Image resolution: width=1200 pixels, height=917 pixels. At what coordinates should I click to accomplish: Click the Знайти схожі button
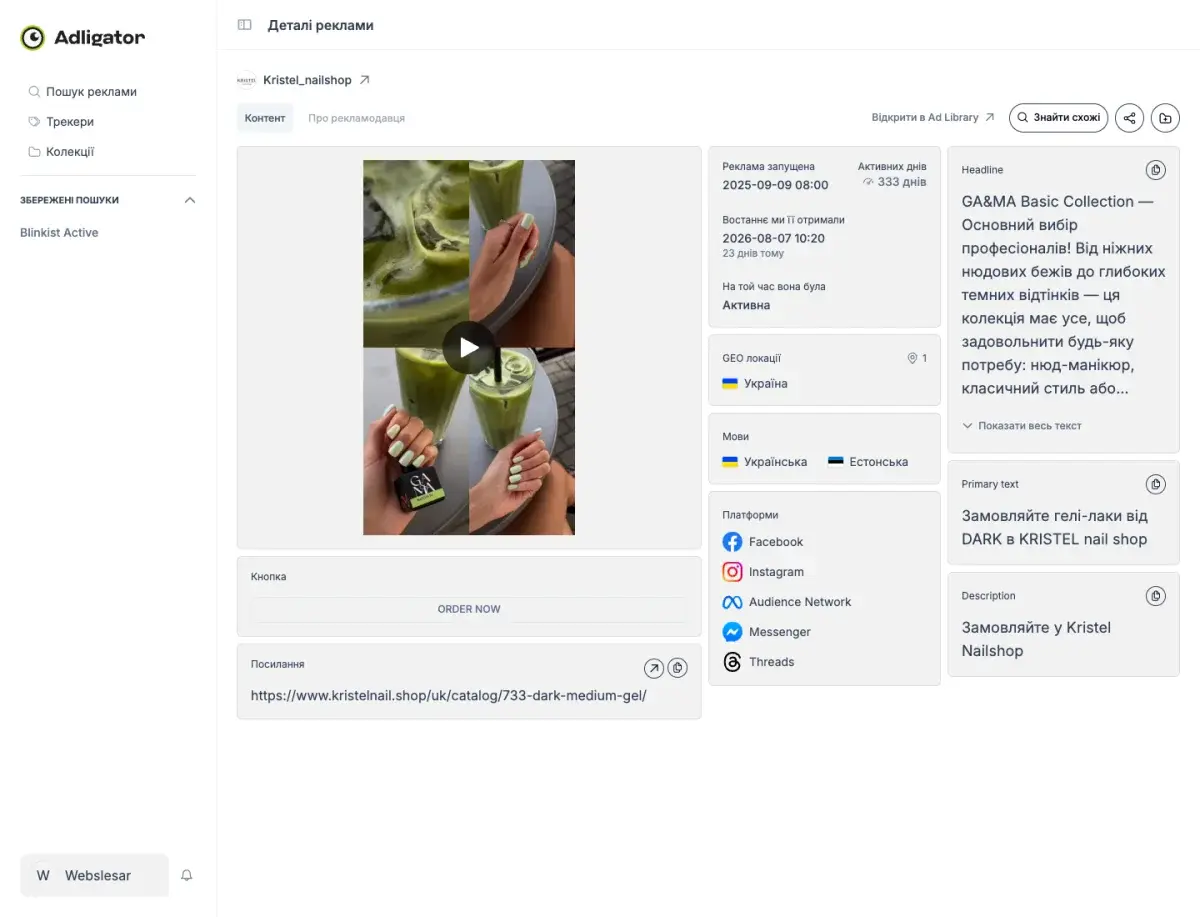pyautogui.click(x=1058, y=118)
